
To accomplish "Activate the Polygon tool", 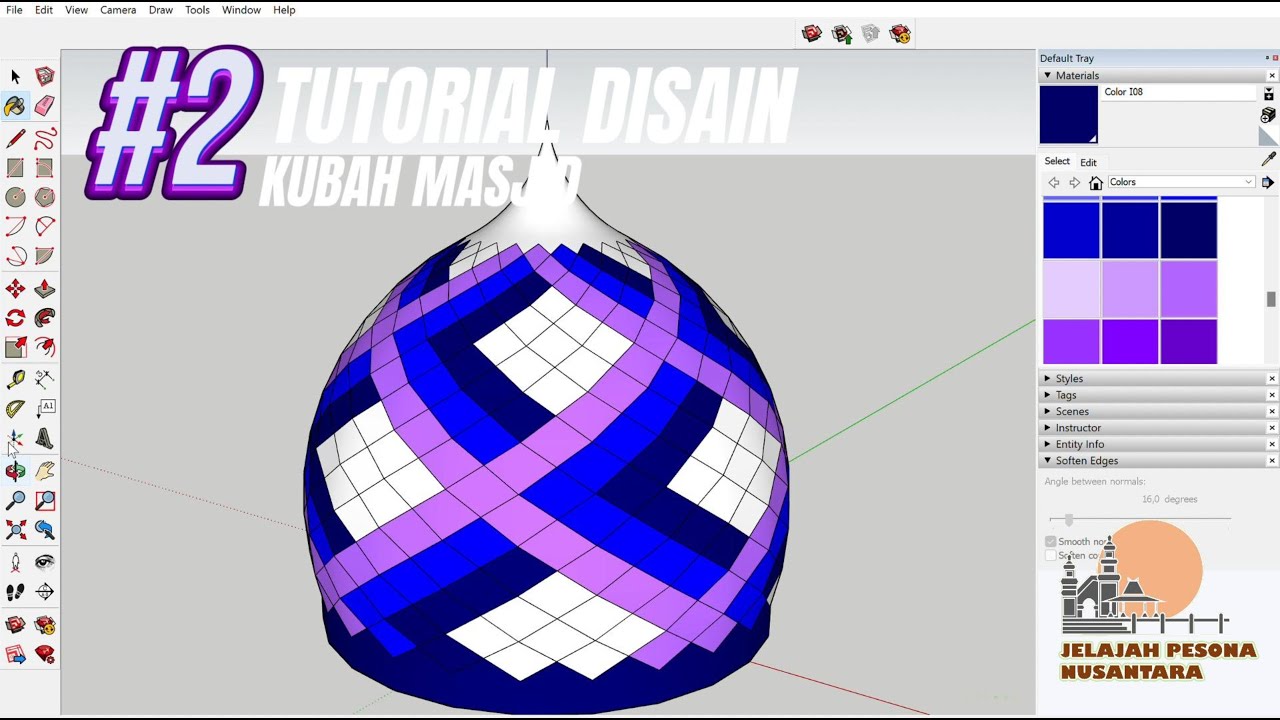I will pyautogui.click(x=44, y=198).
